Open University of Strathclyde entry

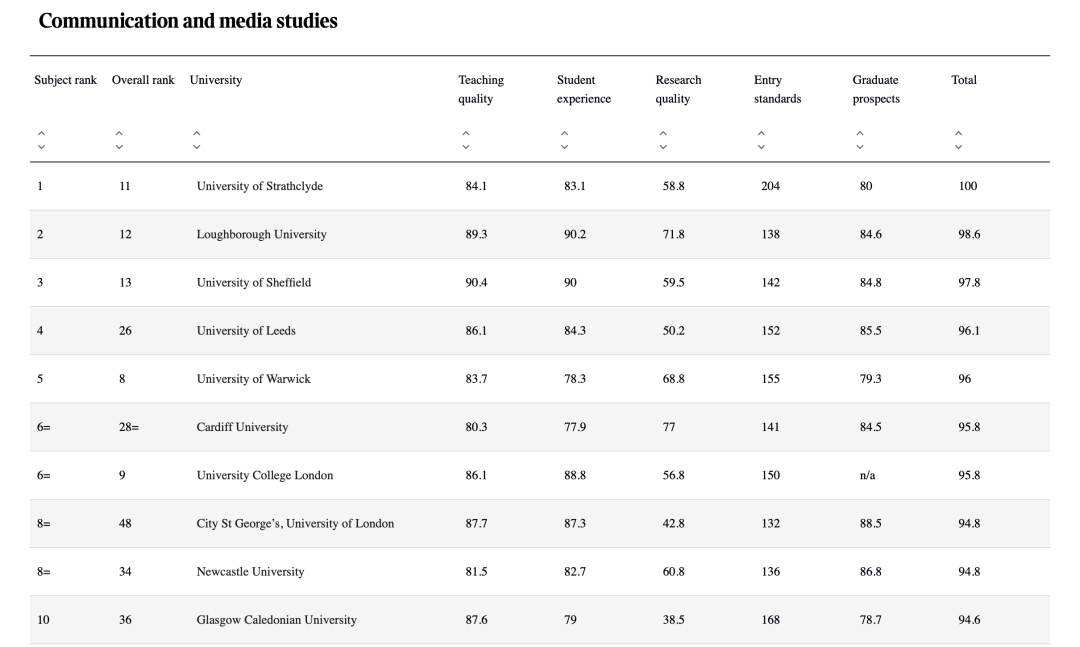(259, 186)
